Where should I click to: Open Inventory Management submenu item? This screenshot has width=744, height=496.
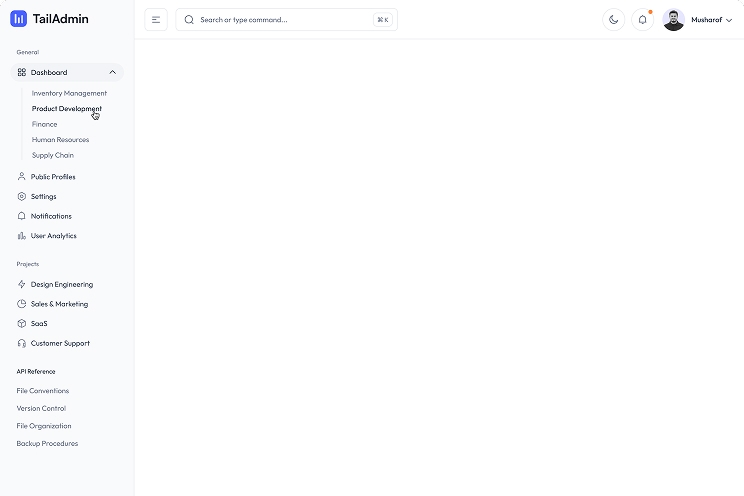pos(69,94)
